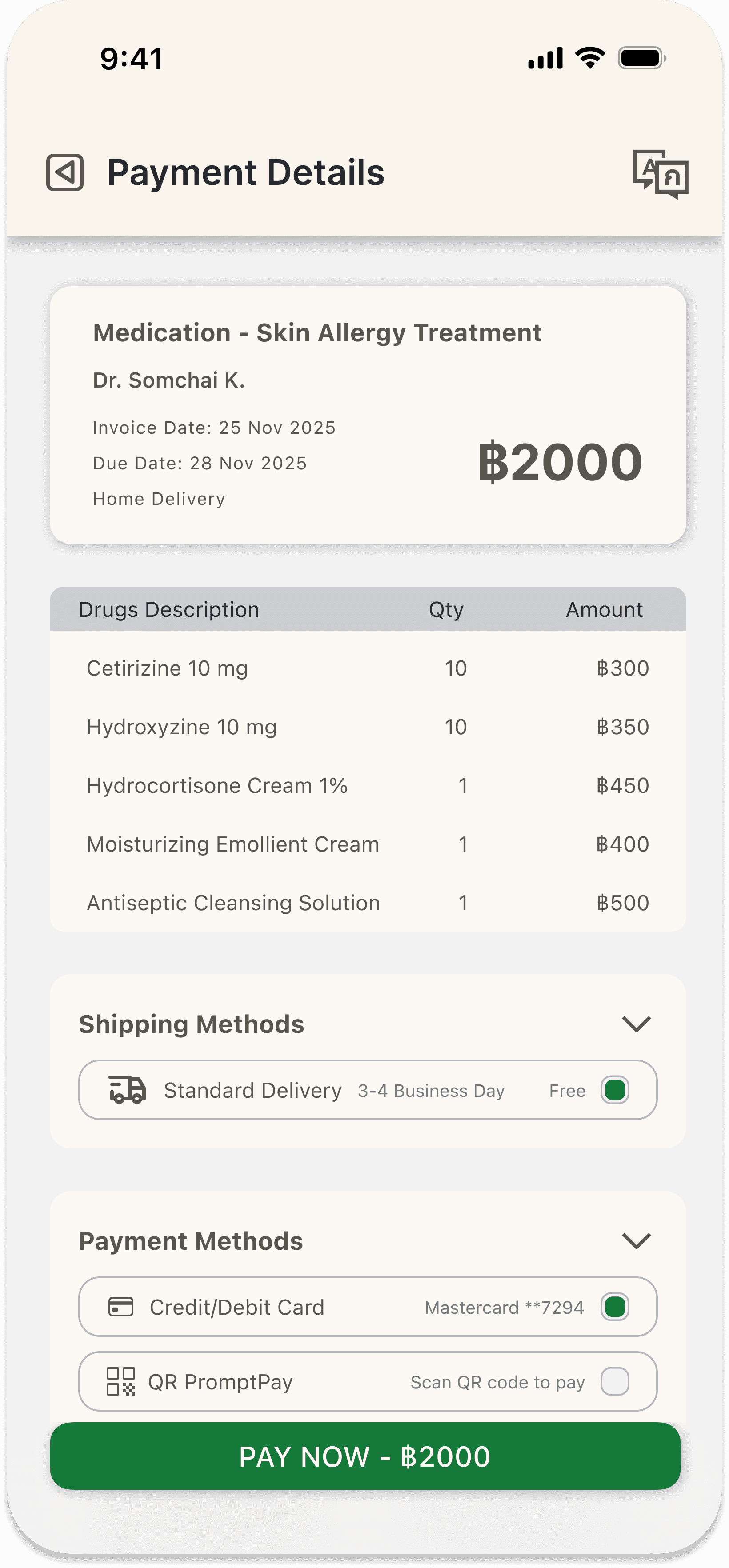Tap the delivery truck icon
The width and height of the screenshot is (729, 1568).
[x=127, y=1090]
